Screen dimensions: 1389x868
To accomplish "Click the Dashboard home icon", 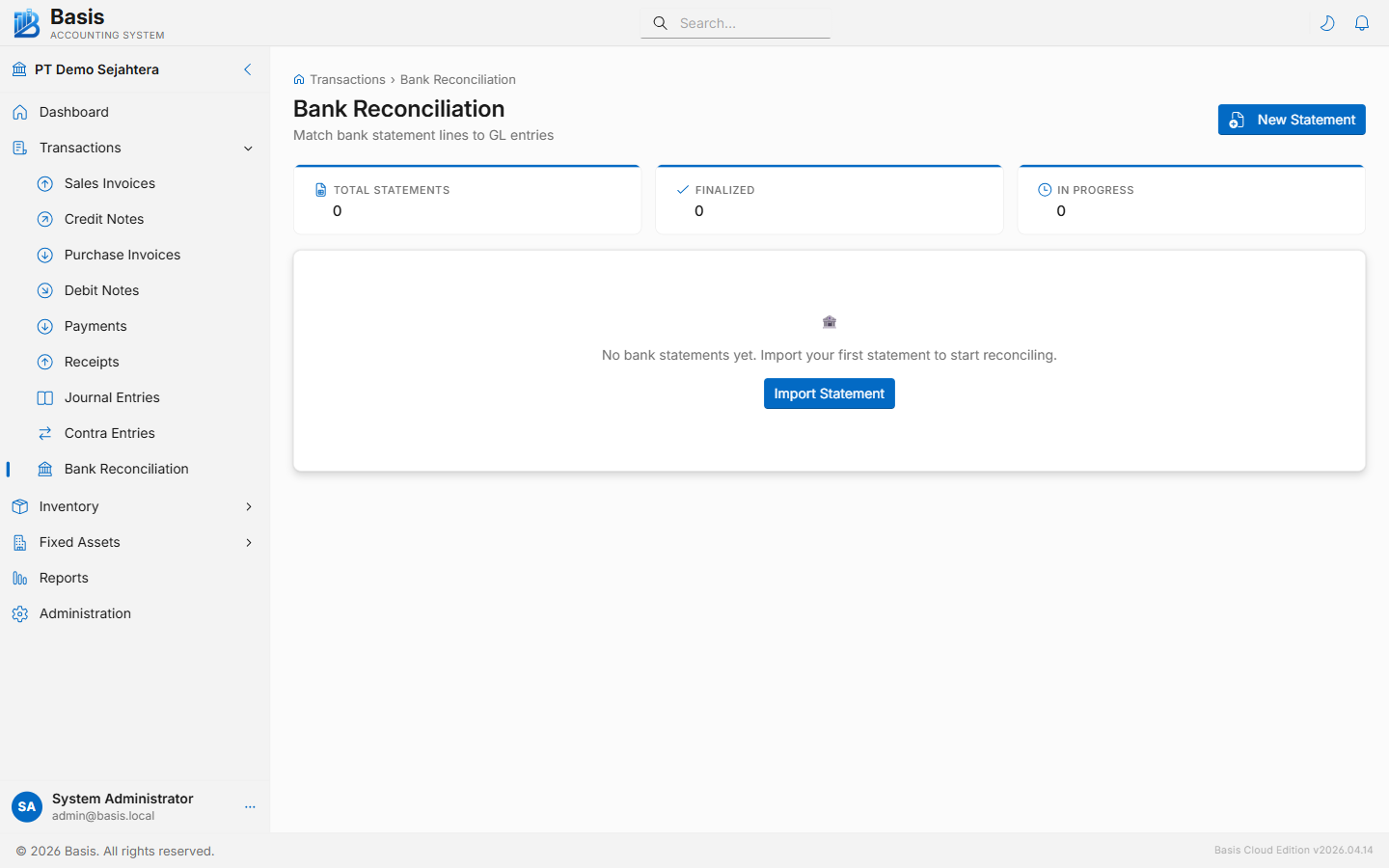I will pyautogui.click(x=20, y=112).
